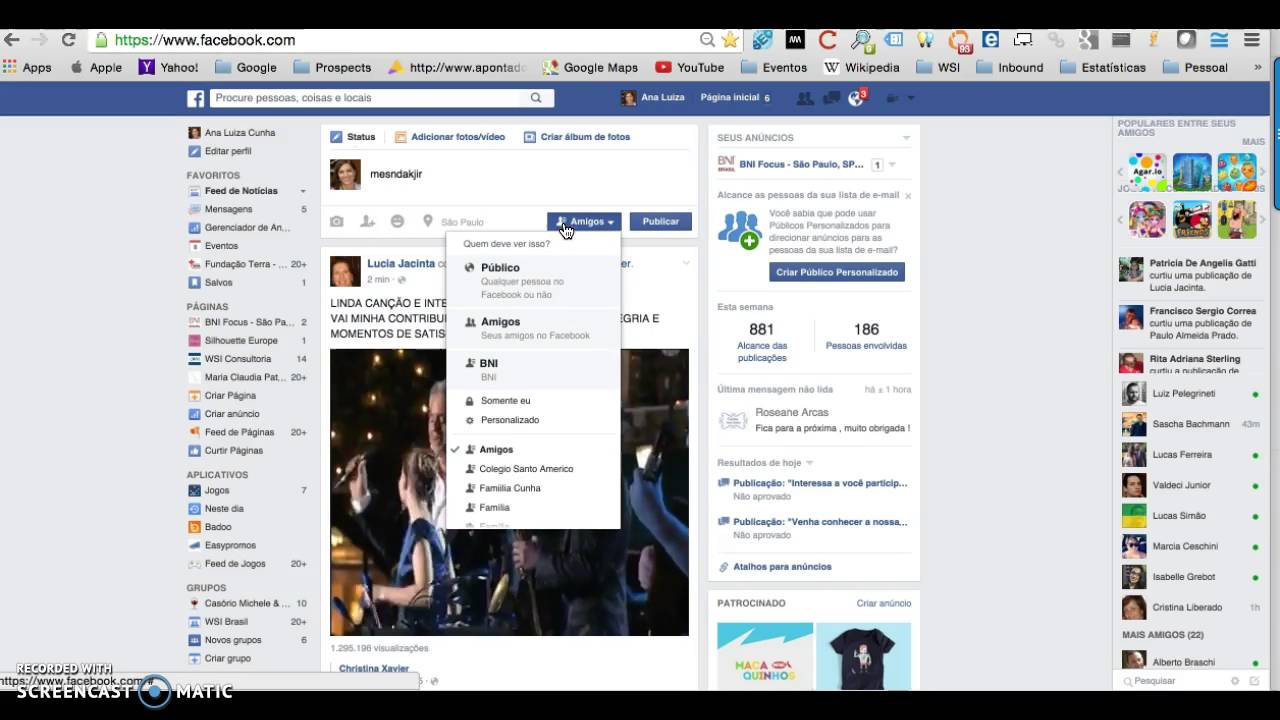
Task: Expand the Seus Anúncios panel arrow
Action: pos(906,138)
